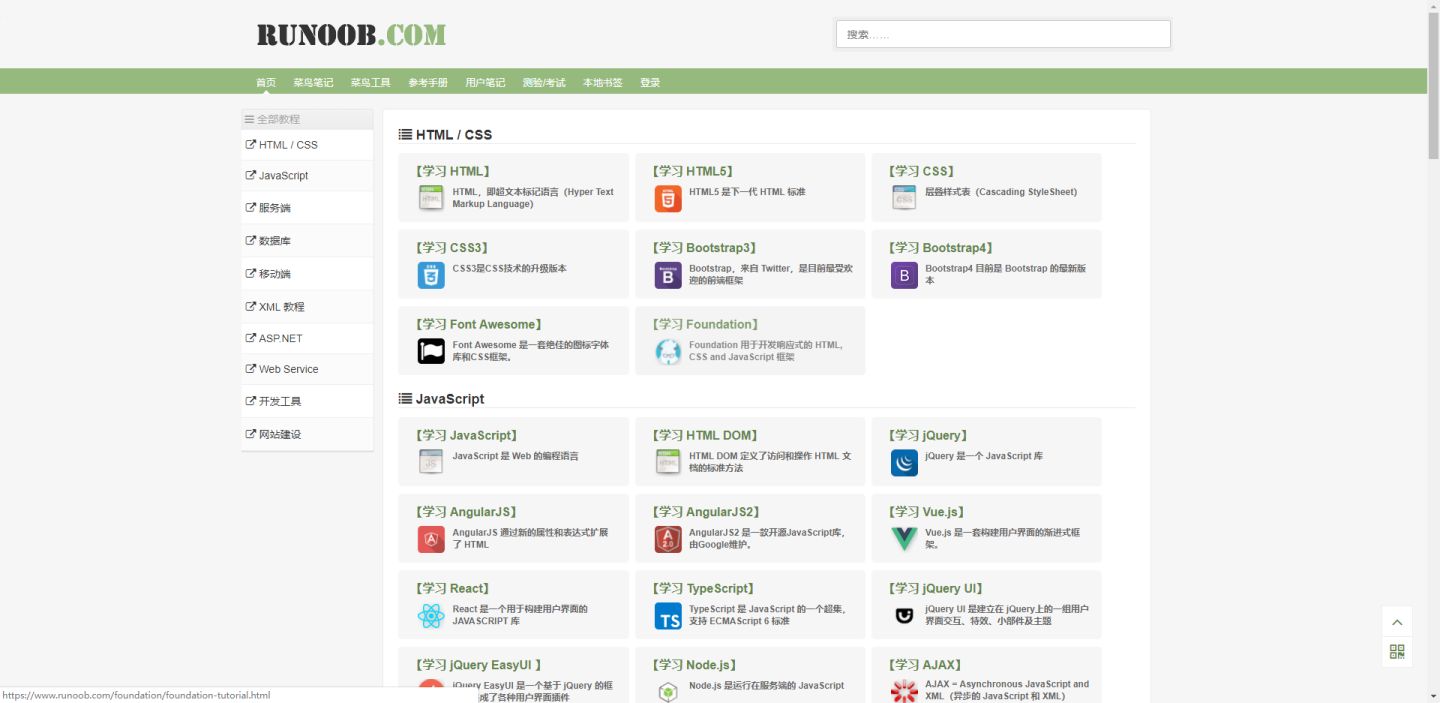The width and height of the screenshot is (1440, 703).
Task: Open the 首页 navigation tab
Action: click(x=266, y=82)
